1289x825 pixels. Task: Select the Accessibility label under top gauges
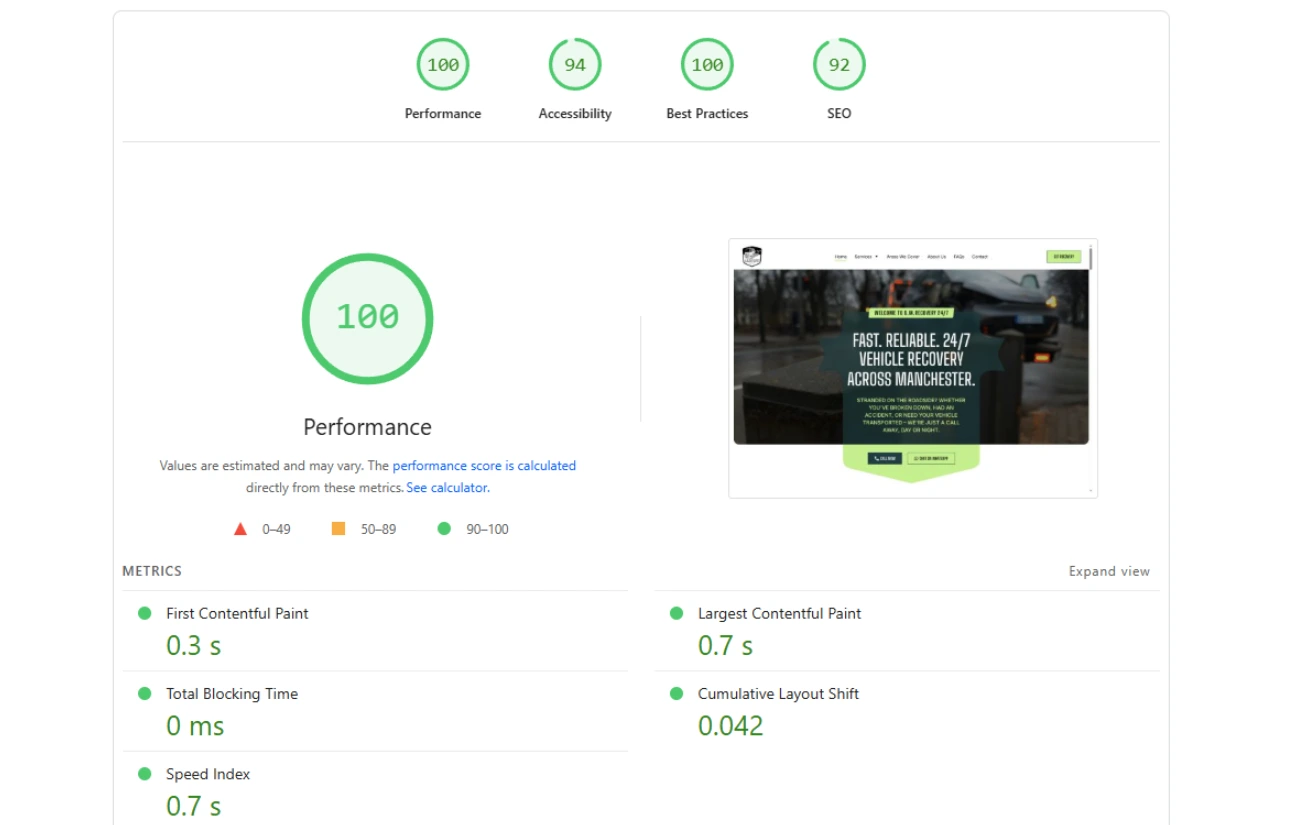[x=575, y=114]
